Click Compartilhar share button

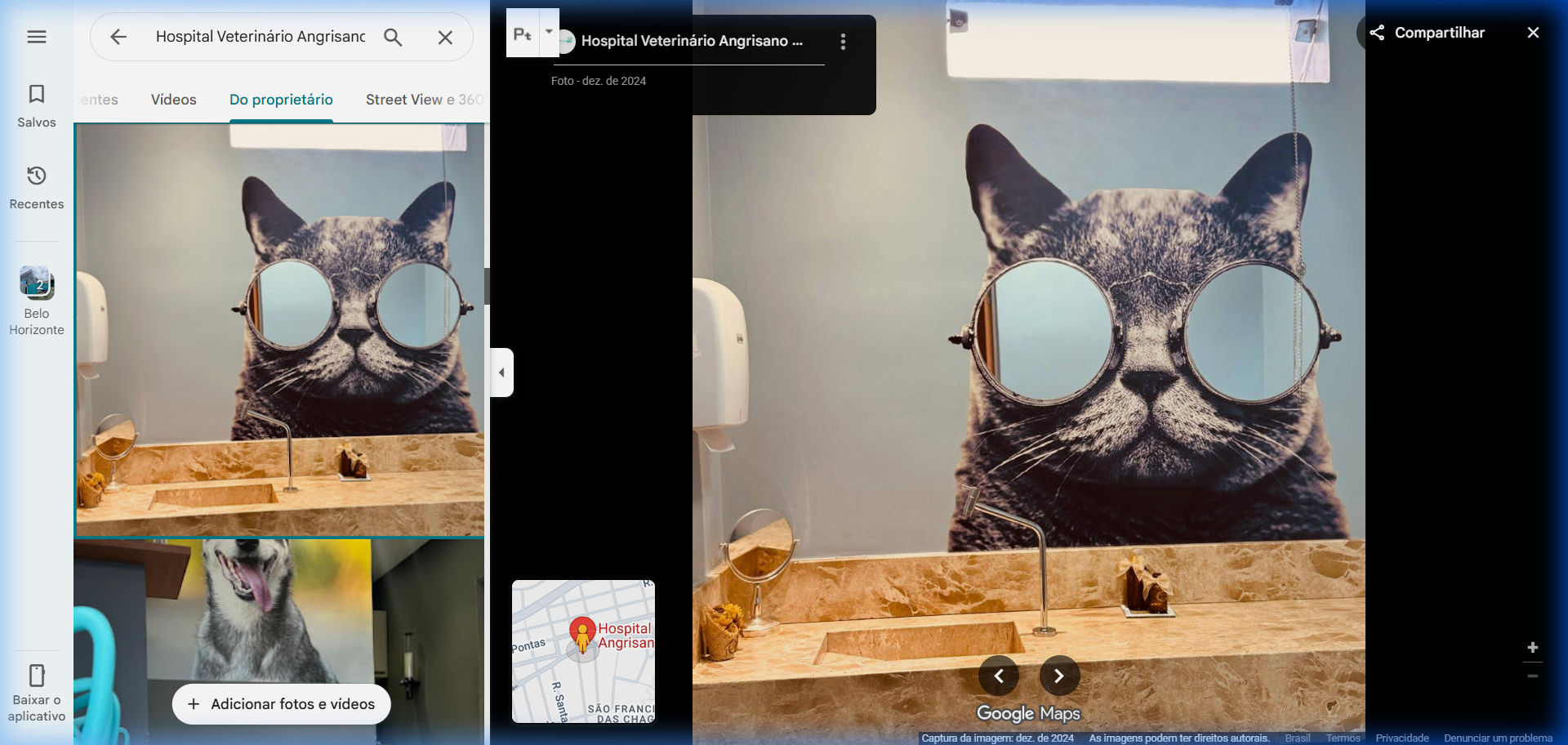[1427, 33]
